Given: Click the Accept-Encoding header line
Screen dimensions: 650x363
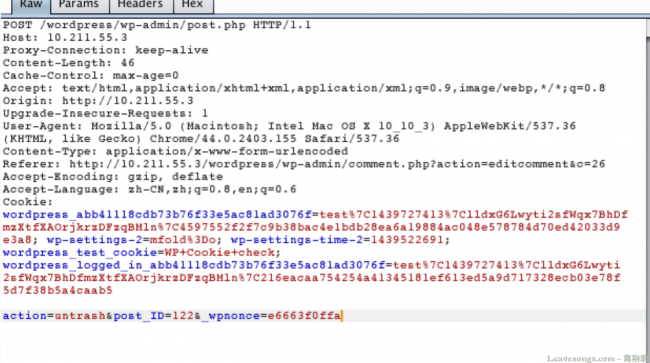Looking at the screenshot, I should (x=113, y=177).
